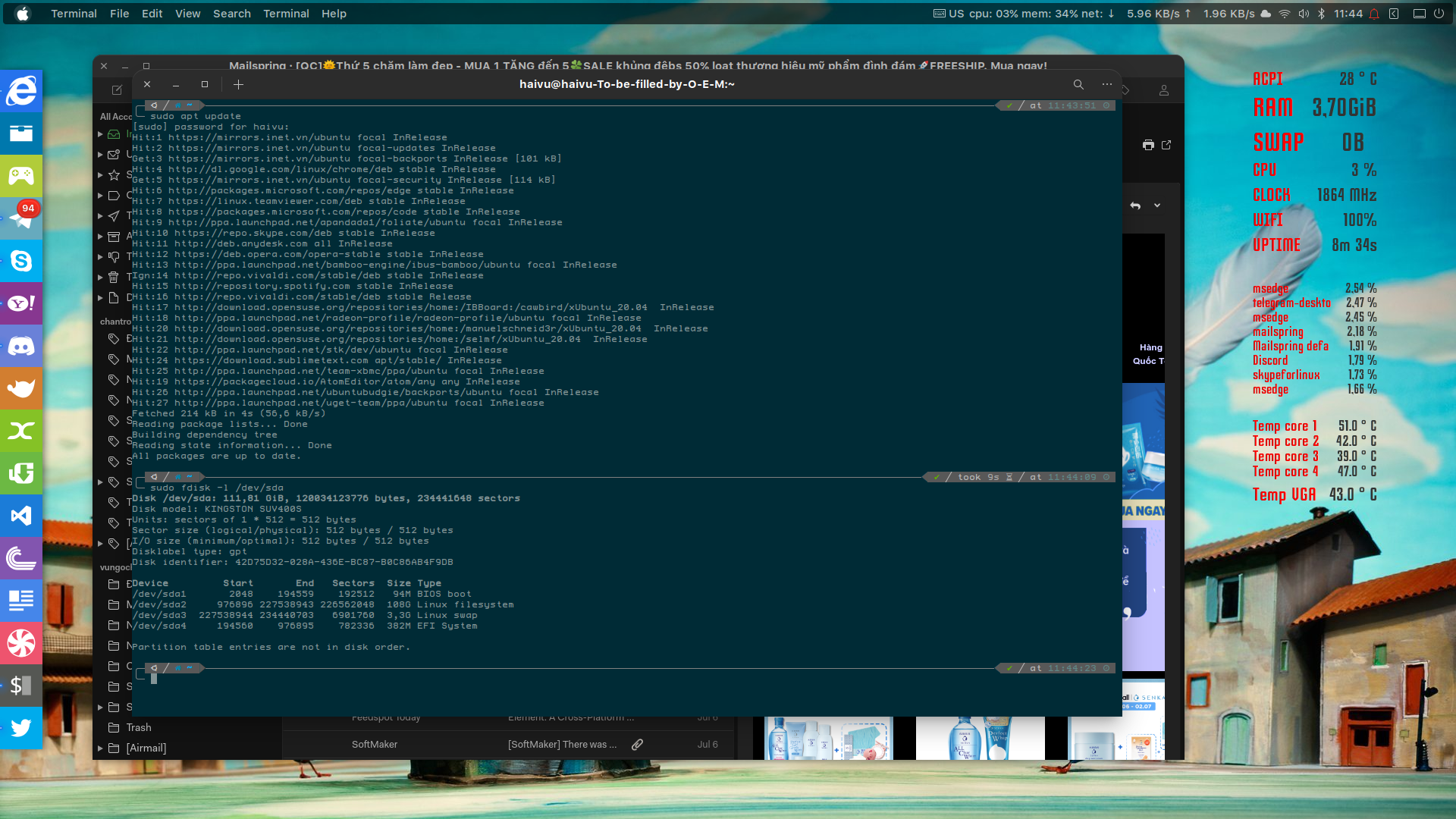Open Telegram with the 94 badge
This screenshot has width=1456, height=819.
pyautogui.click(x=21, y=218)
